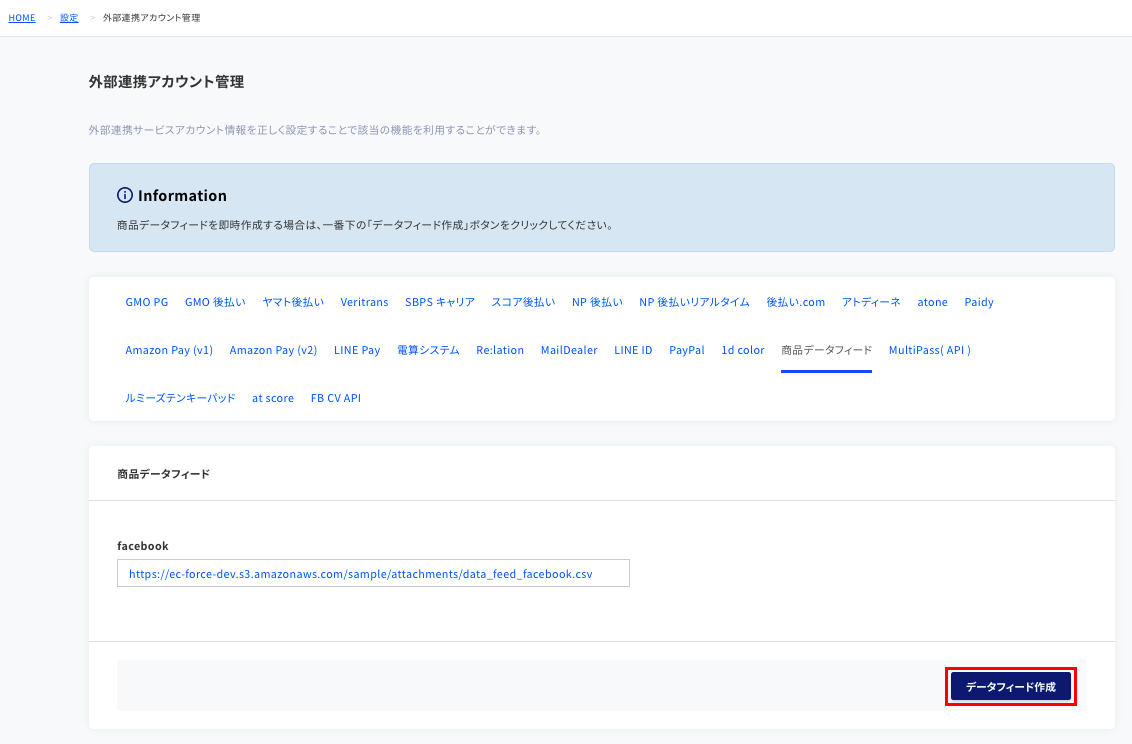Click the 外部連携アカウント管理 page heading

(166, 82)
